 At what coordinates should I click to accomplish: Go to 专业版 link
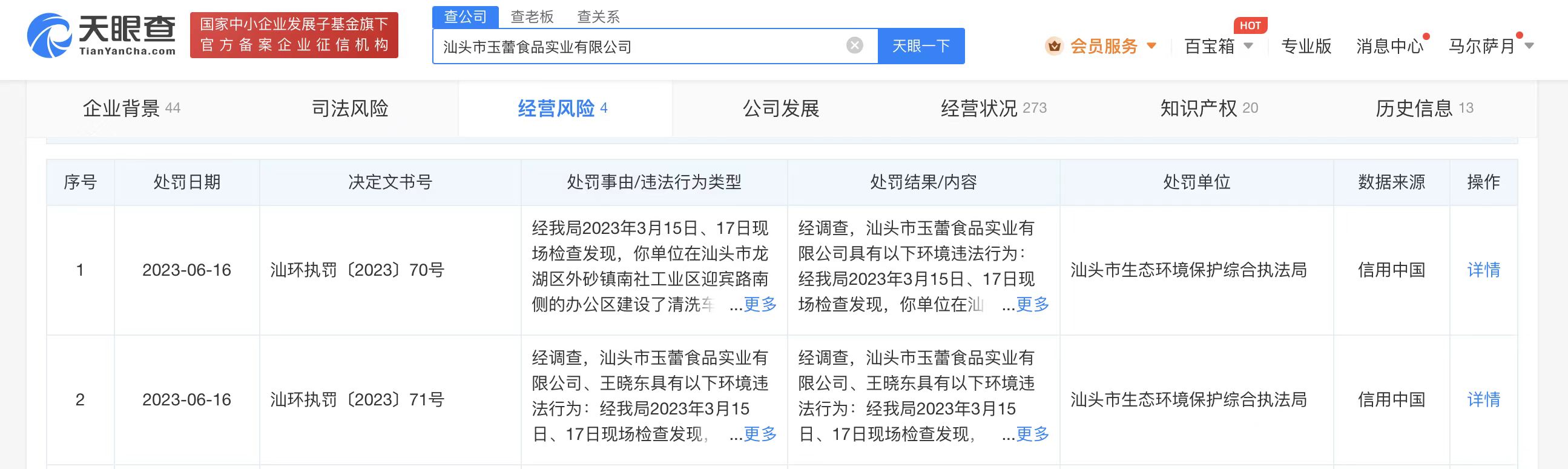point(1306,46)
